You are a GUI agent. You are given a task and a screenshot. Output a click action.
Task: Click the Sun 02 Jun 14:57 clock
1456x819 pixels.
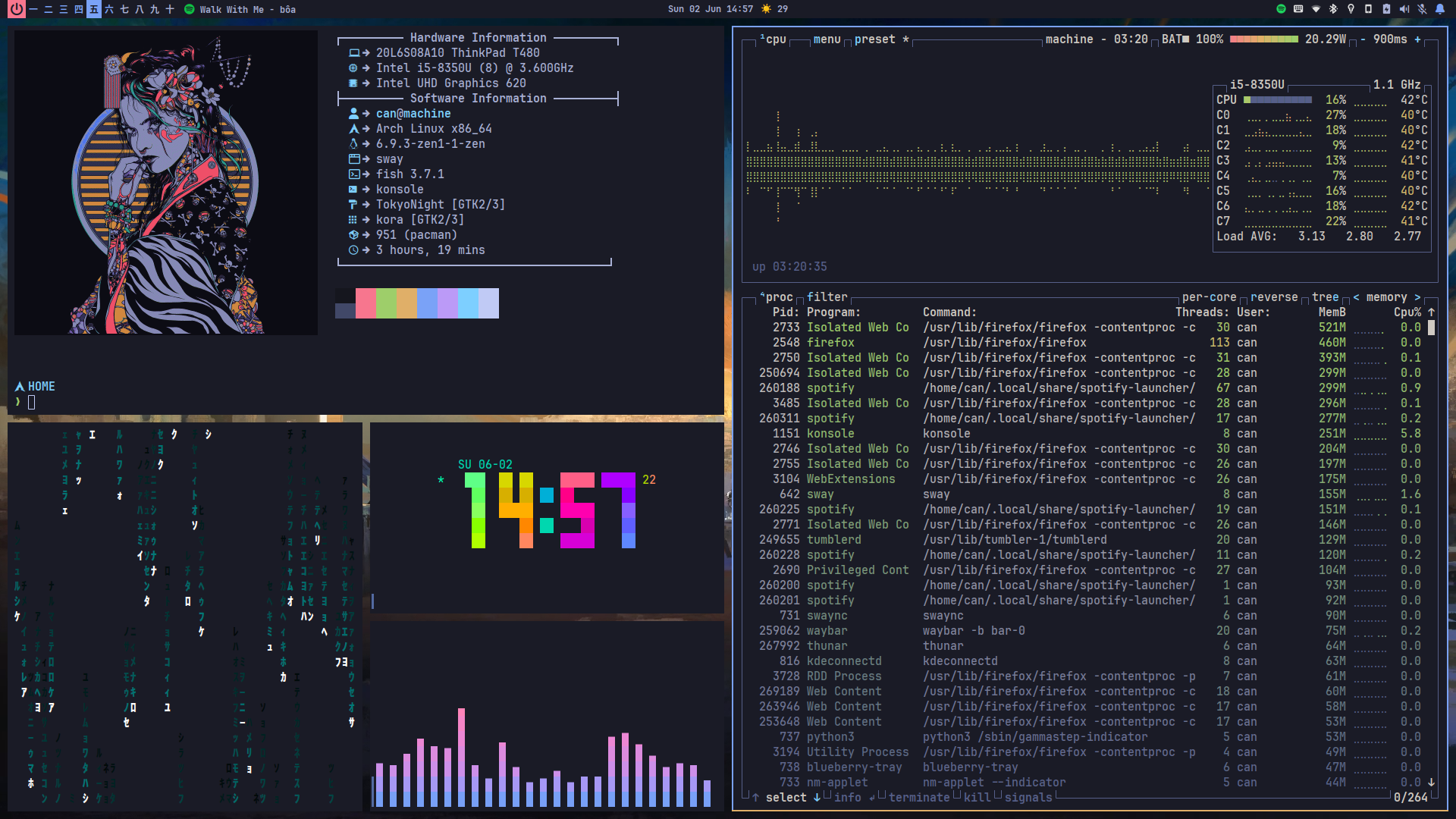pyautogui.click(x=711, y=9)
